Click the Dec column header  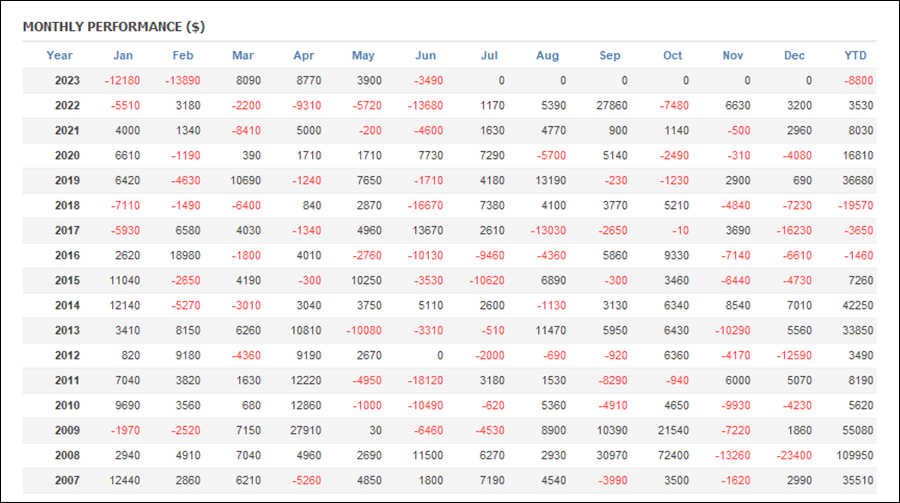click(794, 55)
